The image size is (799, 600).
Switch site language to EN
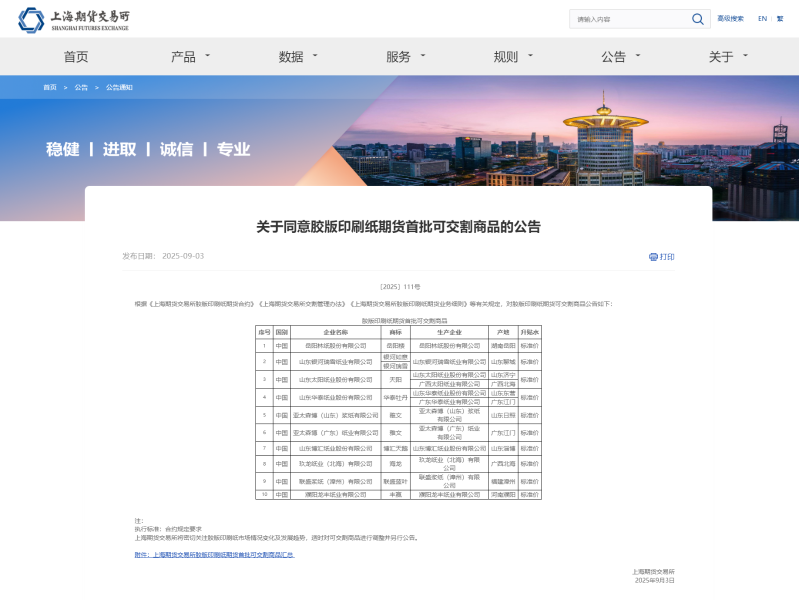[762, 19]
